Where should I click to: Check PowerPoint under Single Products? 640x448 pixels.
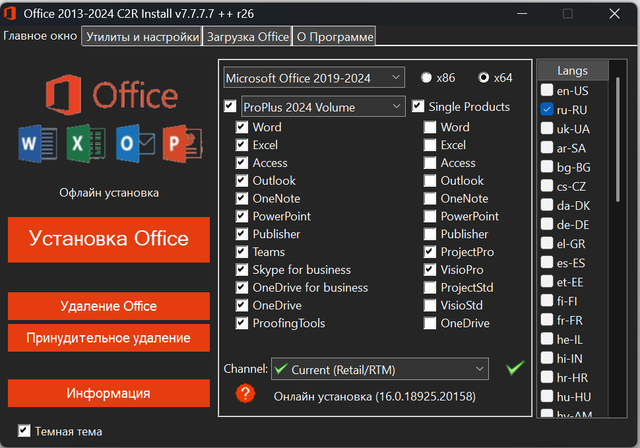point(430,216)
